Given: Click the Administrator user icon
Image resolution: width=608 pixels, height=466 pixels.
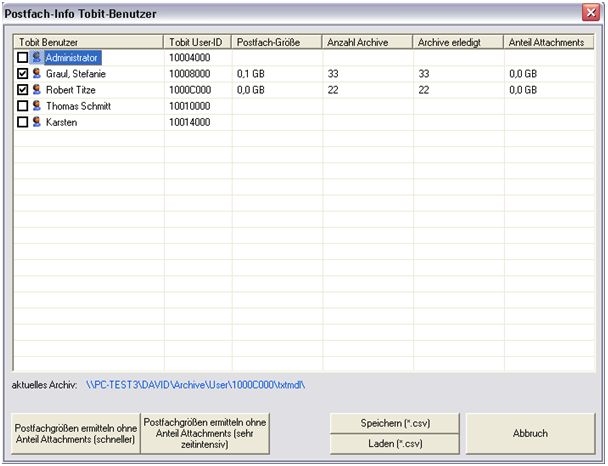Looking at the screenshot, I should tap(37, 57).
